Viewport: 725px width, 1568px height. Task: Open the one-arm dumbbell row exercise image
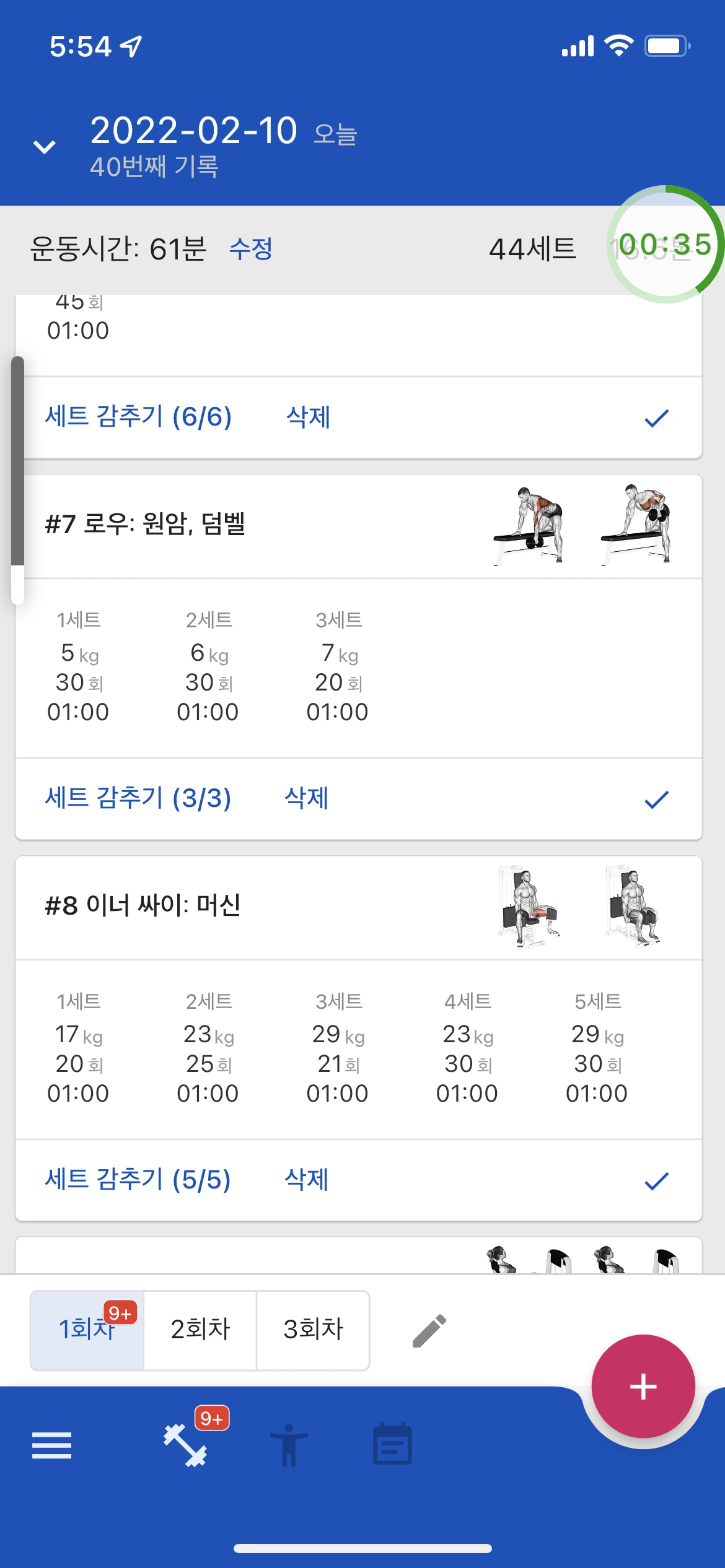[x=529, y=525]
